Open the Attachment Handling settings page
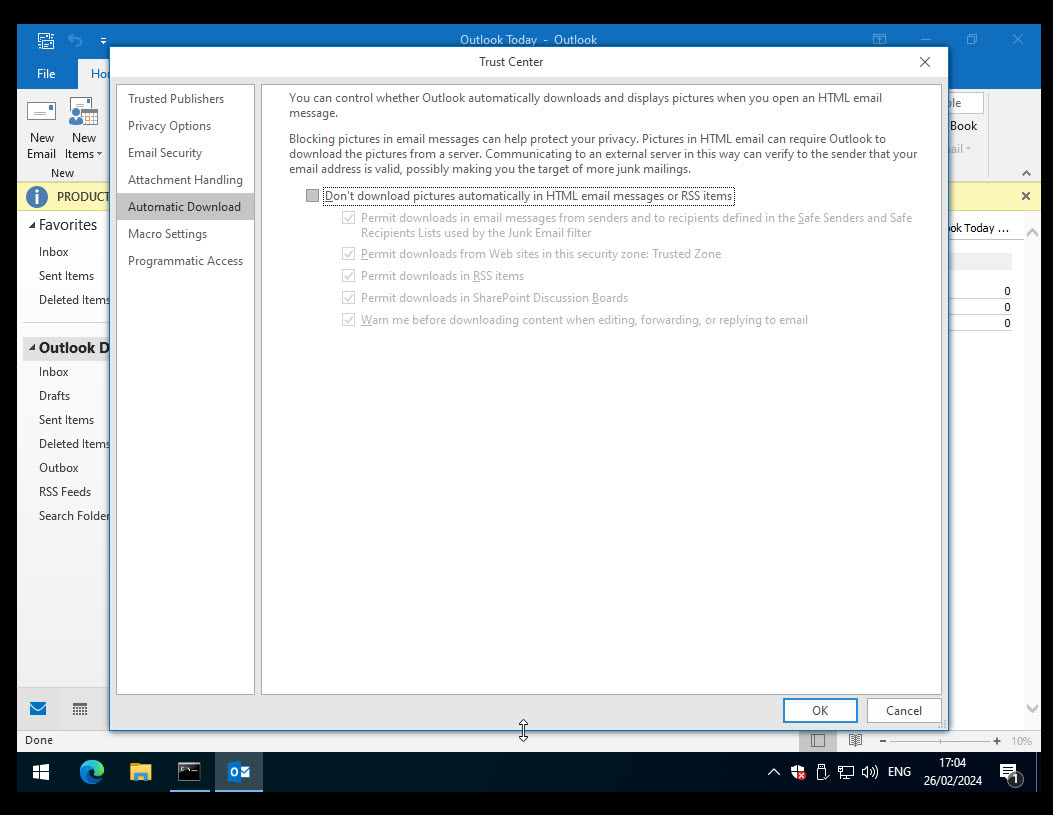The width and height of the screenshot is (1053, 815). [185, 179]
